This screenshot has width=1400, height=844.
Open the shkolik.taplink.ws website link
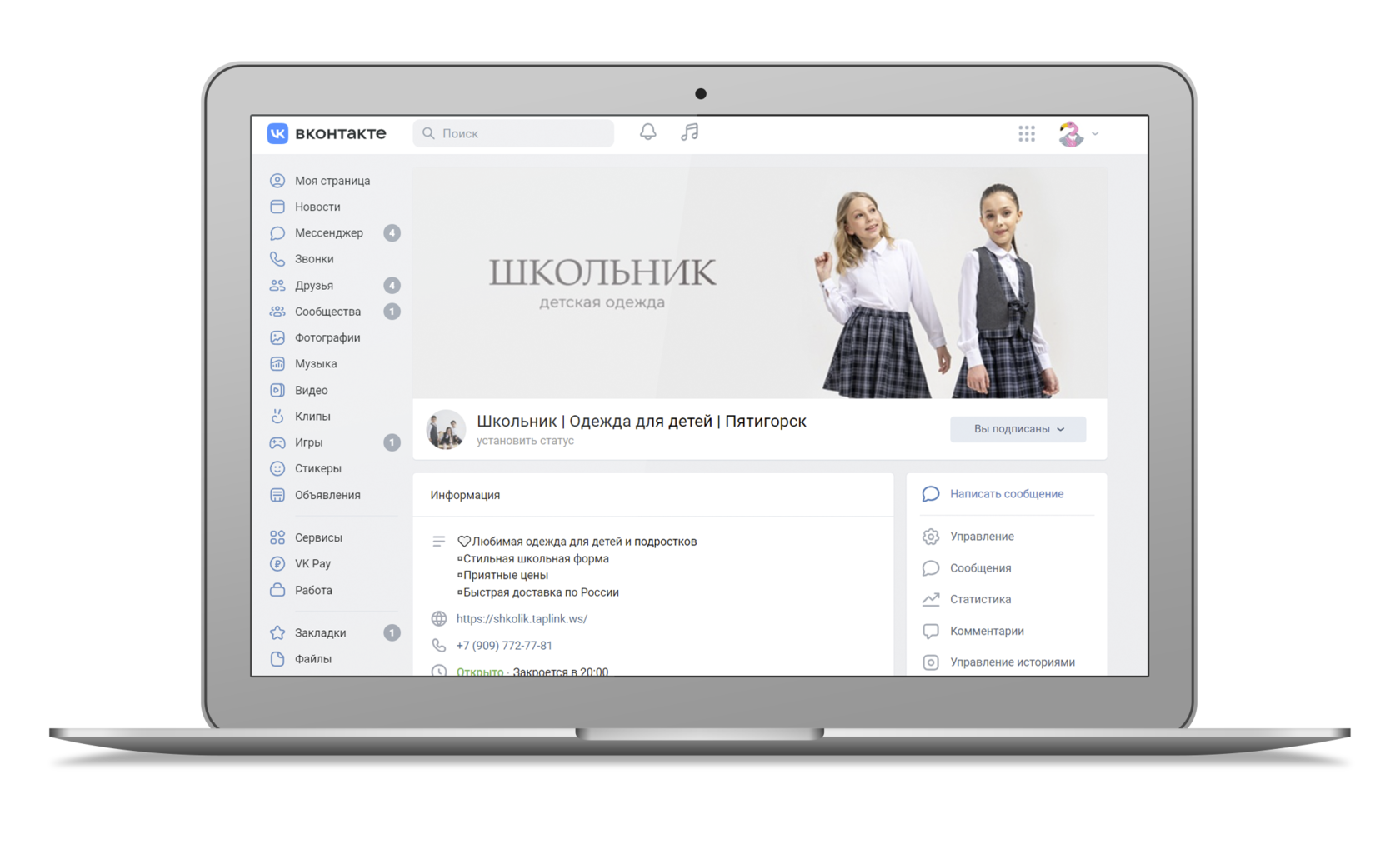(x=522, y=619)
